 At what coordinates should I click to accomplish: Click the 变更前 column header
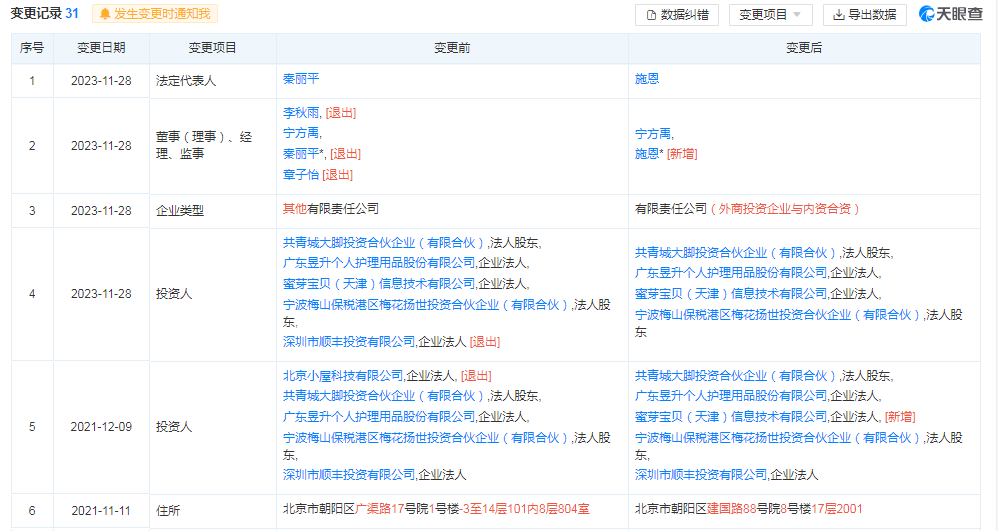[x=452, y=48]
